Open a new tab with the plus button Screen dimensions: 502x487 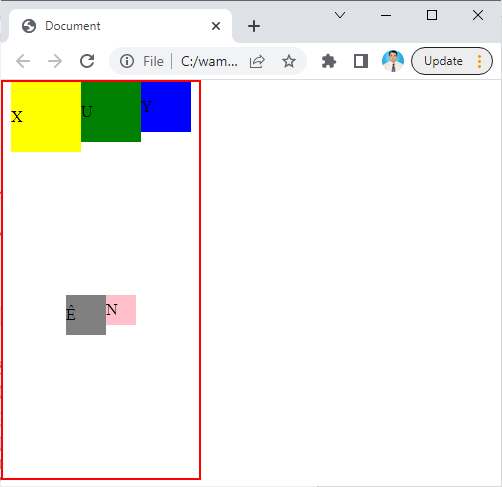[254, 26]
